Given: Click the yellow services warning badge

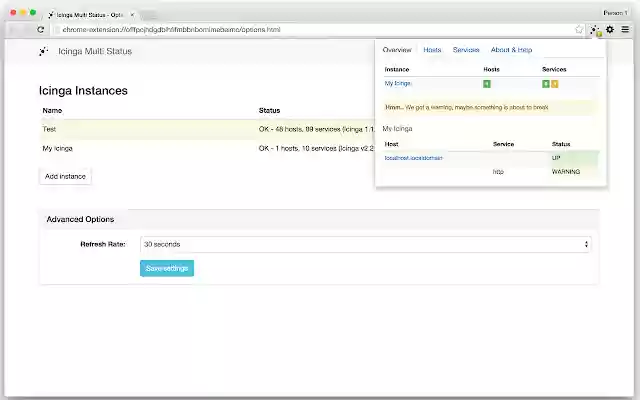Looking at the screenshot, I should [554, 84].
